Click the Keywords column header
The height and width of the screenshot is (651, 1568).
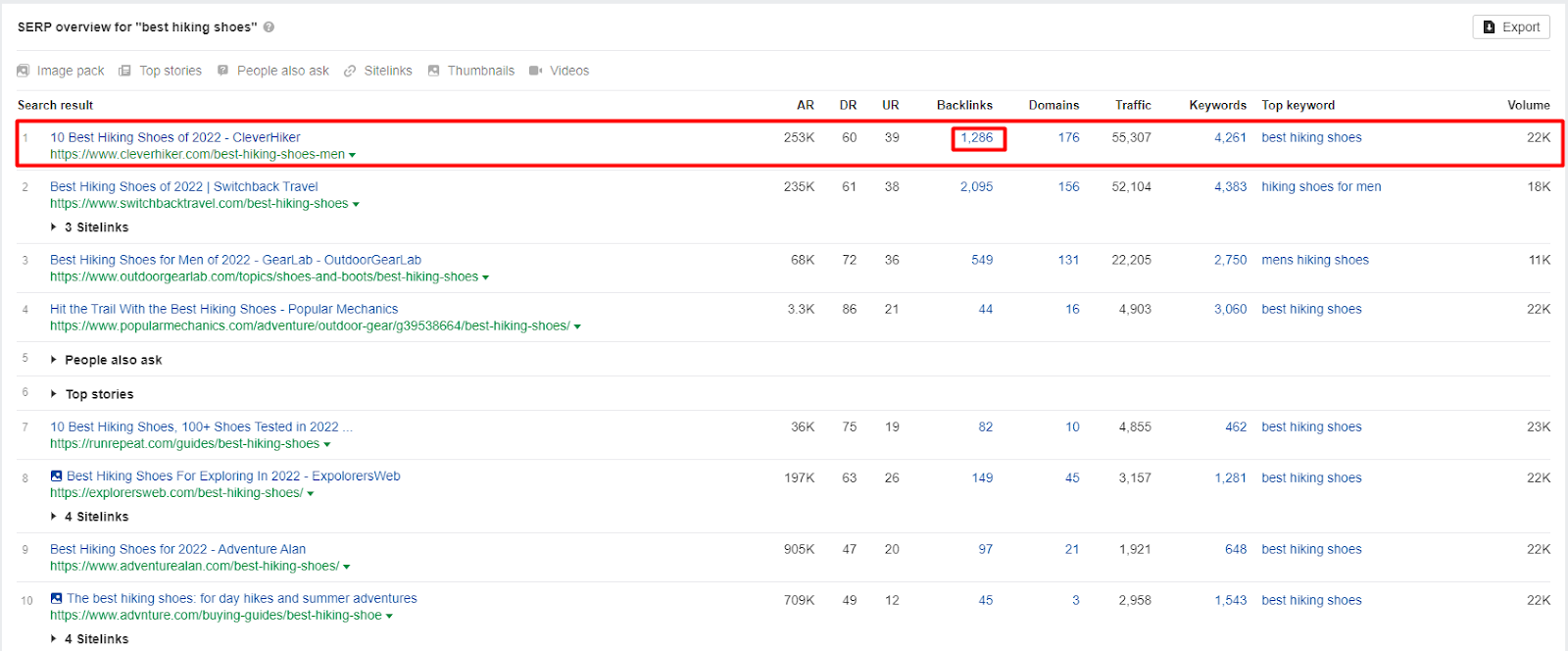tap(1218, 105)
